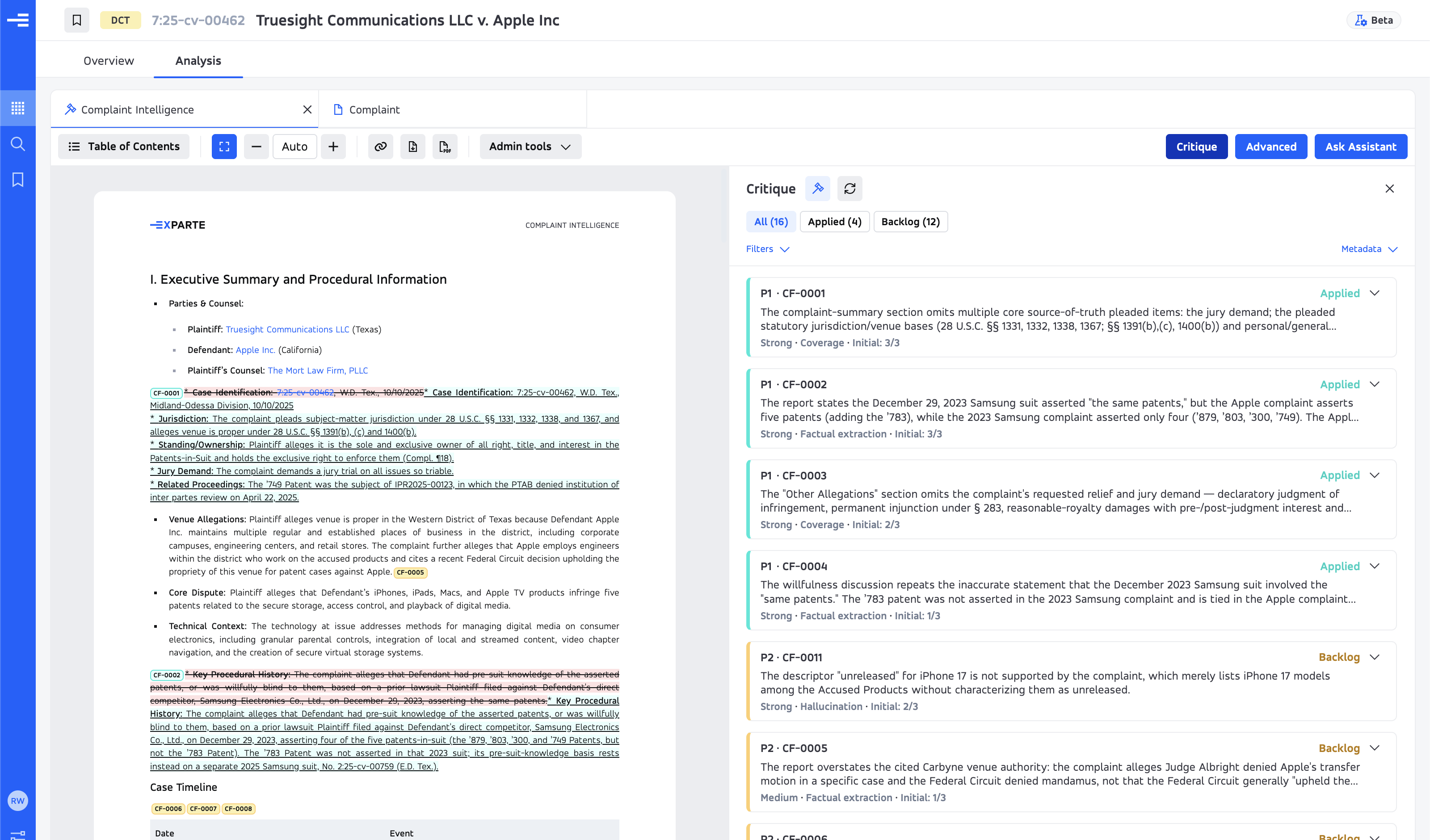Toggle fullscreen fit view icon

[224, 147]
